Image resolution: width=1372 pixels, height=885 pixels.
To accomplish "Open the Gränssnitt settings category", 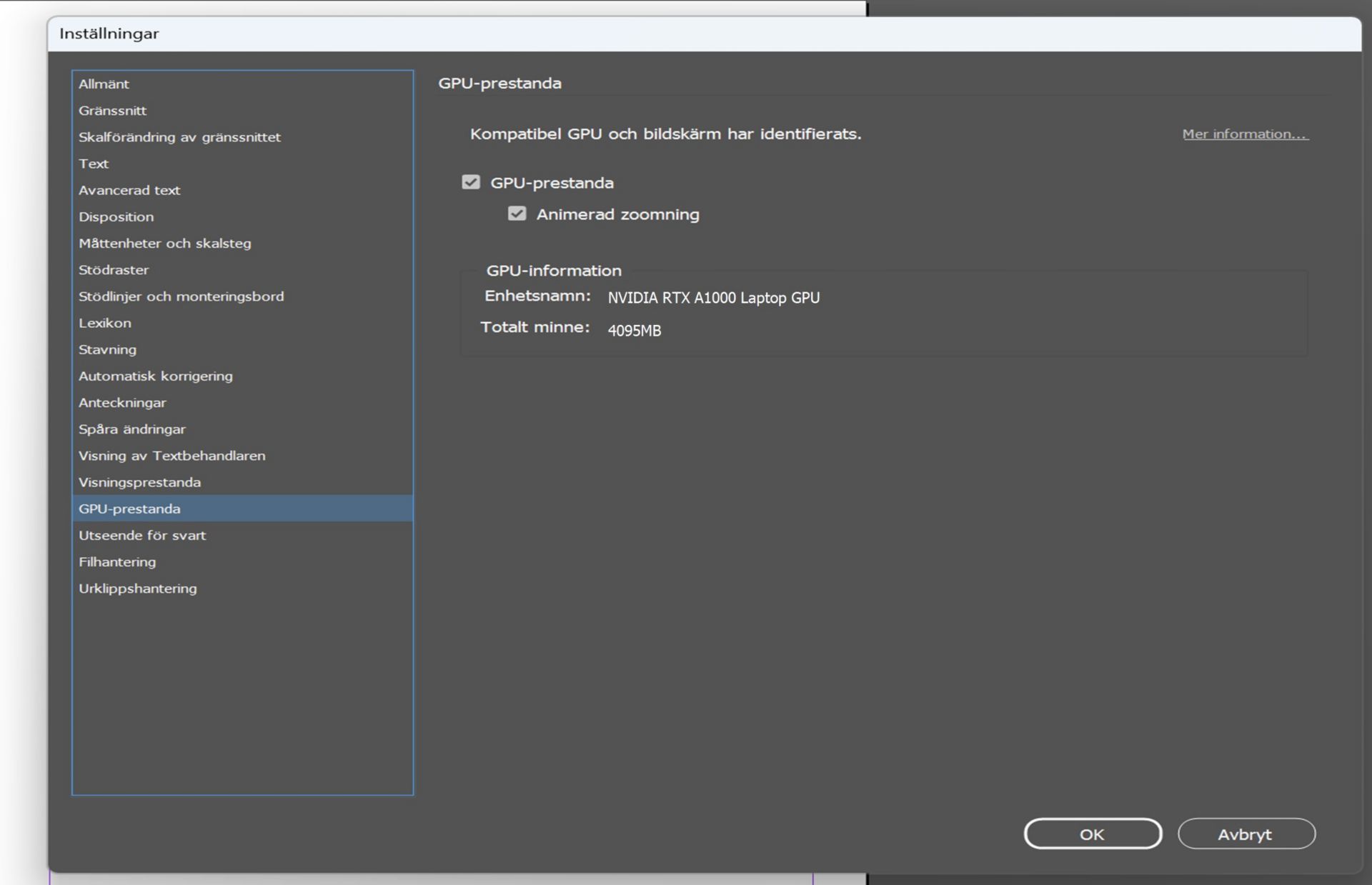I will pos(113,111).
